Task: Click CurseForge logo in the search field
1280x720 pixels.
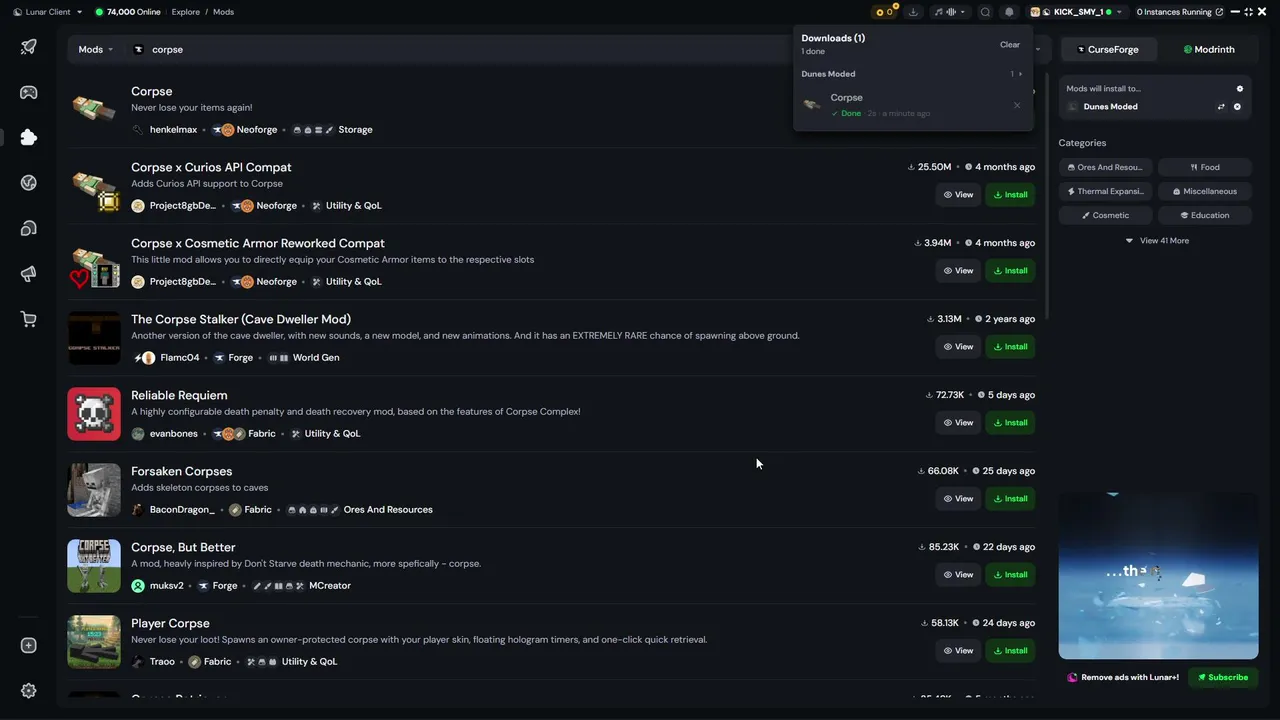Action: pyautogui.click(x=139, y=49)
